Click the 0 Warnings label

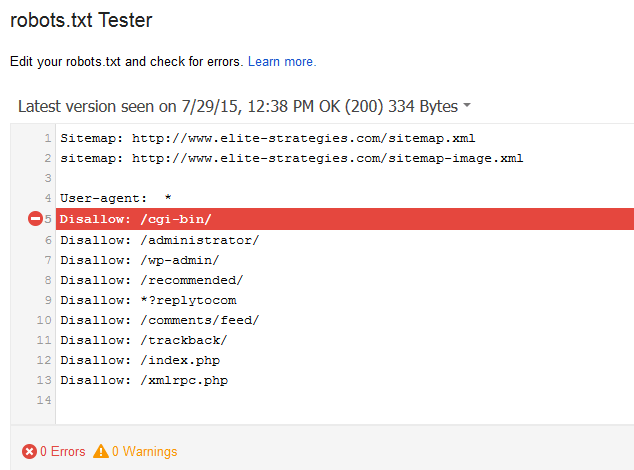[144, 452]
